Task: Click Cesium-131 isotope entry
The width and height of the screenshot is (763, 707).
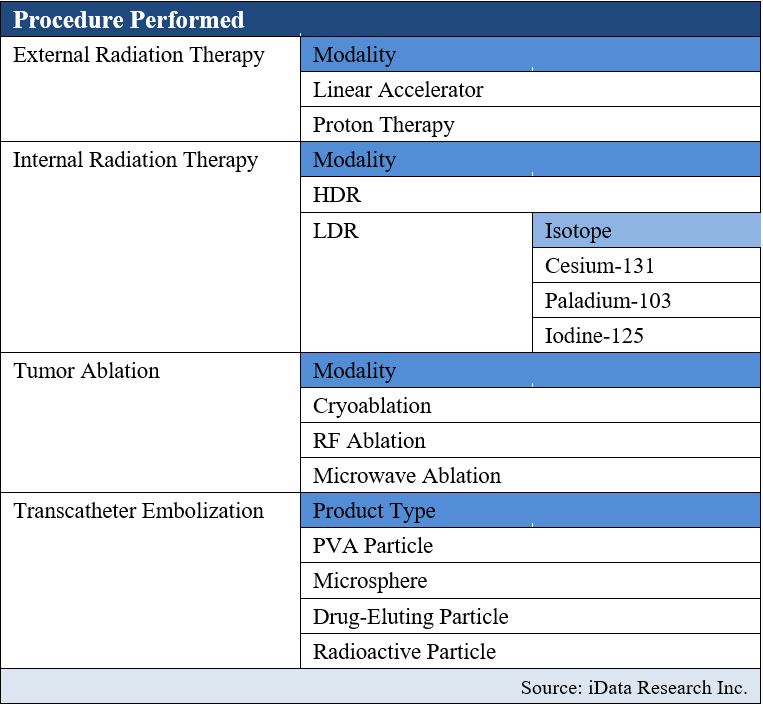Action: [x=647, y=265]
